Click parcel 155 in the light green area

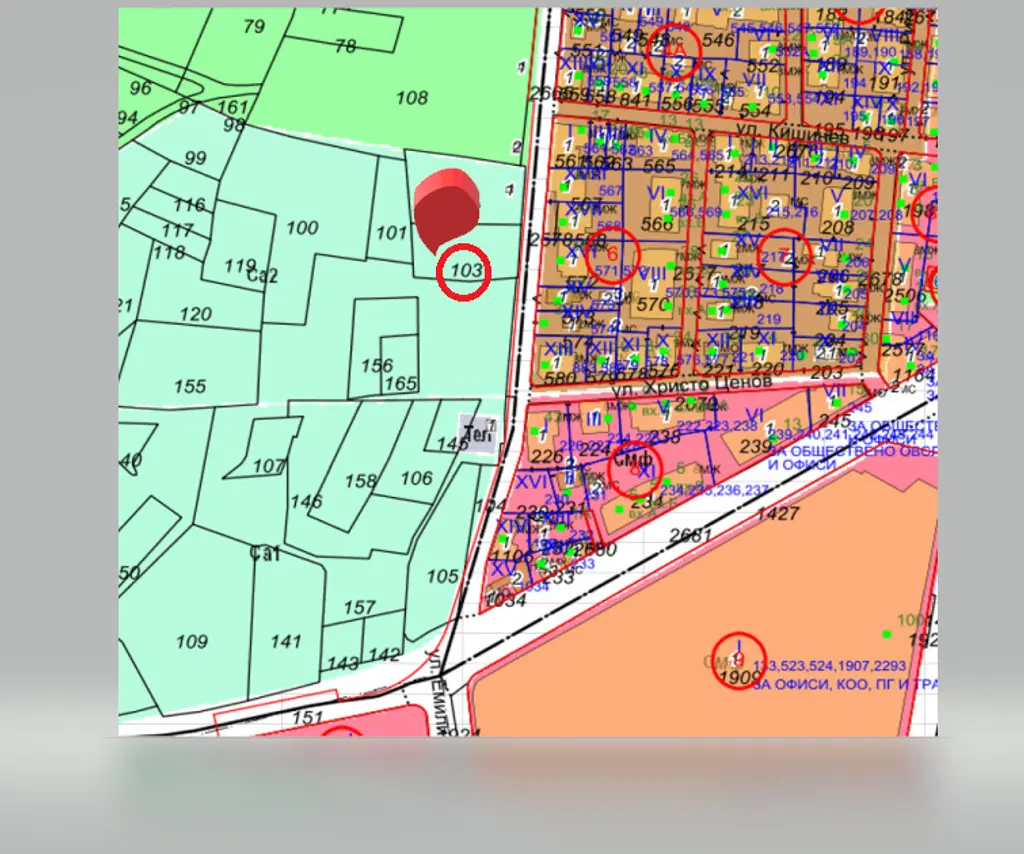coord(190,387)
